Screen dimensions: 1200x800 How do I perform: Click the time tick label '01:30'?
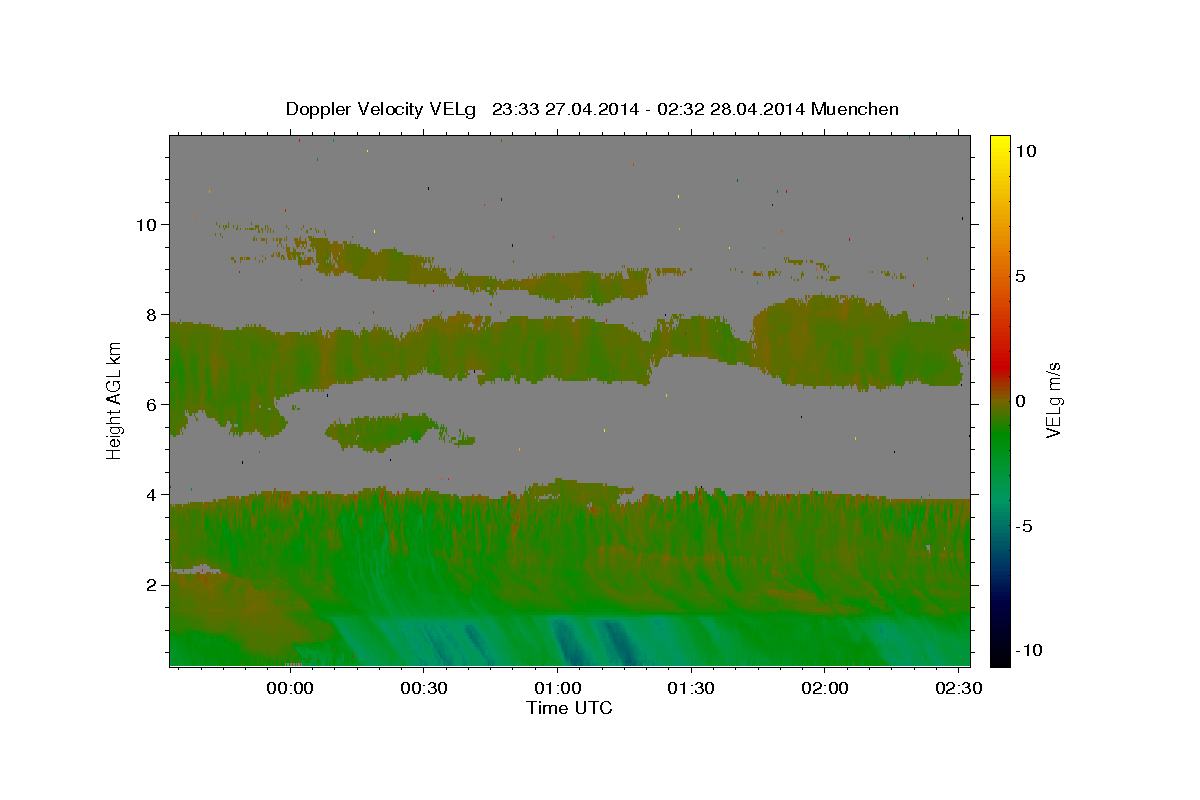(691, 689)
